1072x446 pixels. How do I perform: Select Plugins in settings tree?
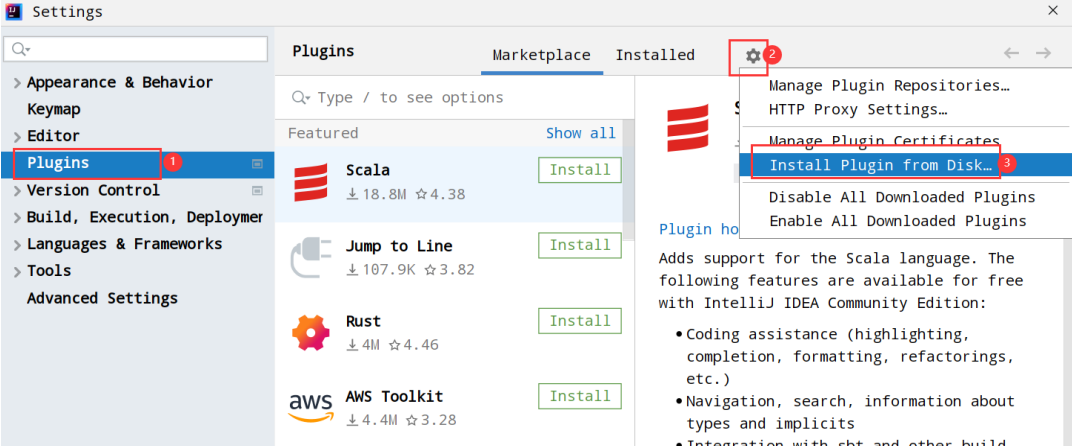137,163
